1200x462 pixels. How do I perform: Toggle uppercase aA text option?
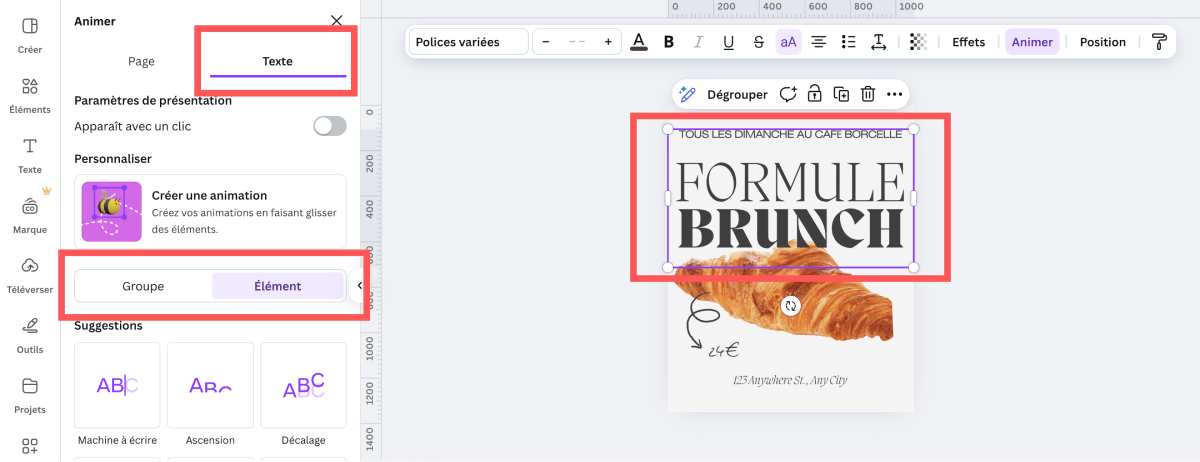click(788, 42)
